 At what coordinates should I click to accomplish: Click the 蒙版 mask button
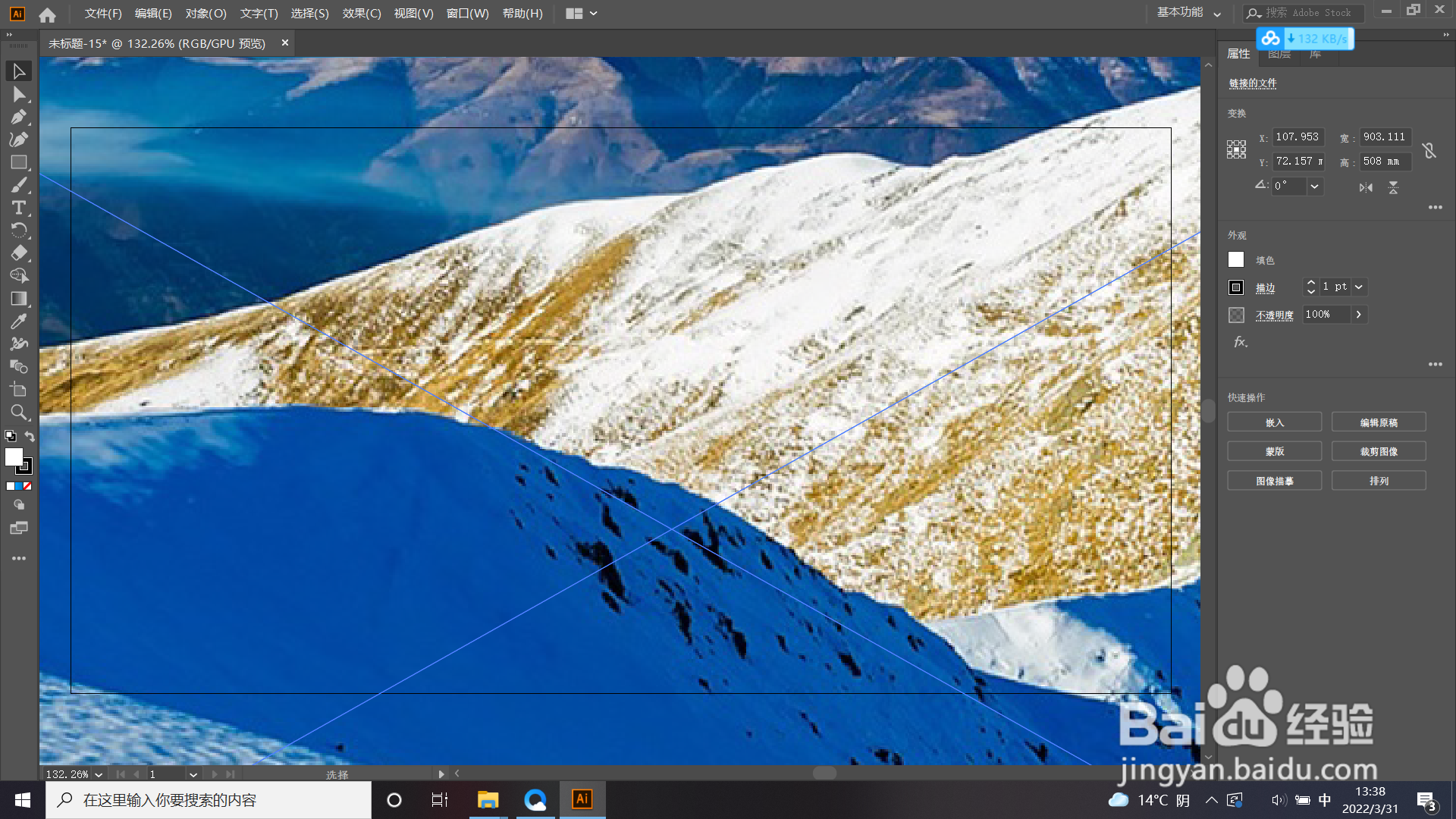1274,451
